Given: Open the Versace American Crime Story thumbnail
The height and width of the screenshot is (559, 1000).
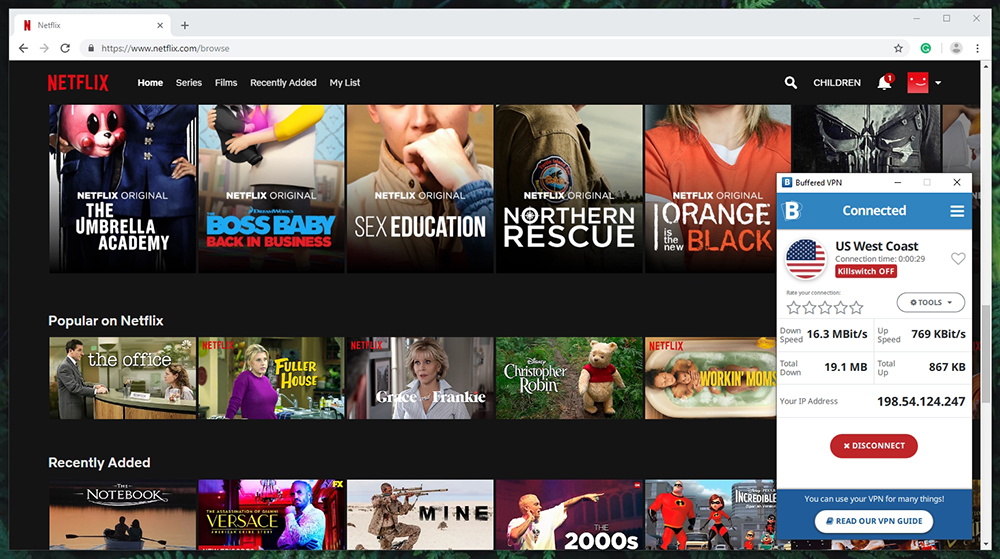Looking at the screenshot, I should click(x=271, y=514).
